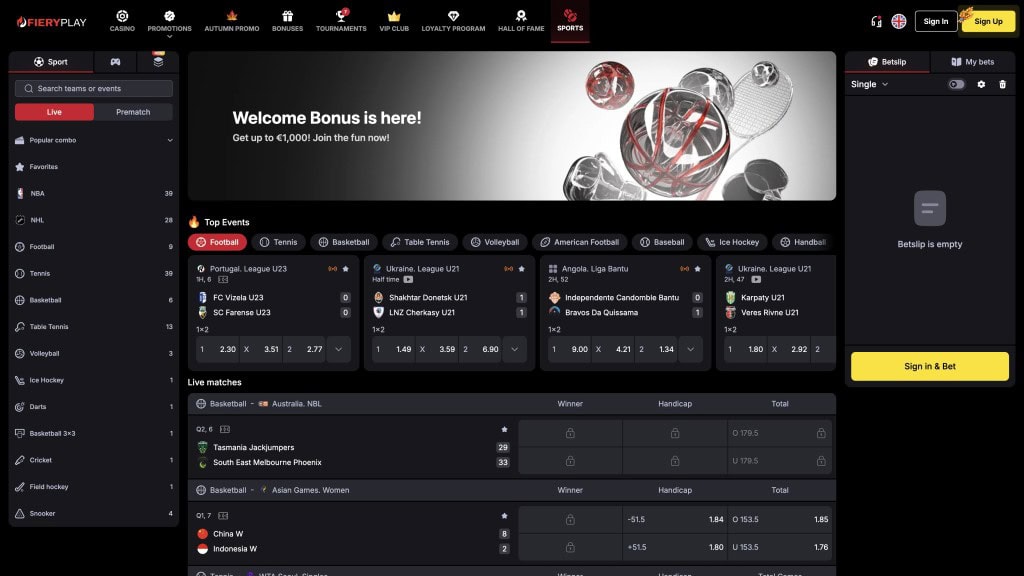The height and width of the screenshot is (576, 1024).
Task: Favorite the China W match
Action: coord(504,515)
